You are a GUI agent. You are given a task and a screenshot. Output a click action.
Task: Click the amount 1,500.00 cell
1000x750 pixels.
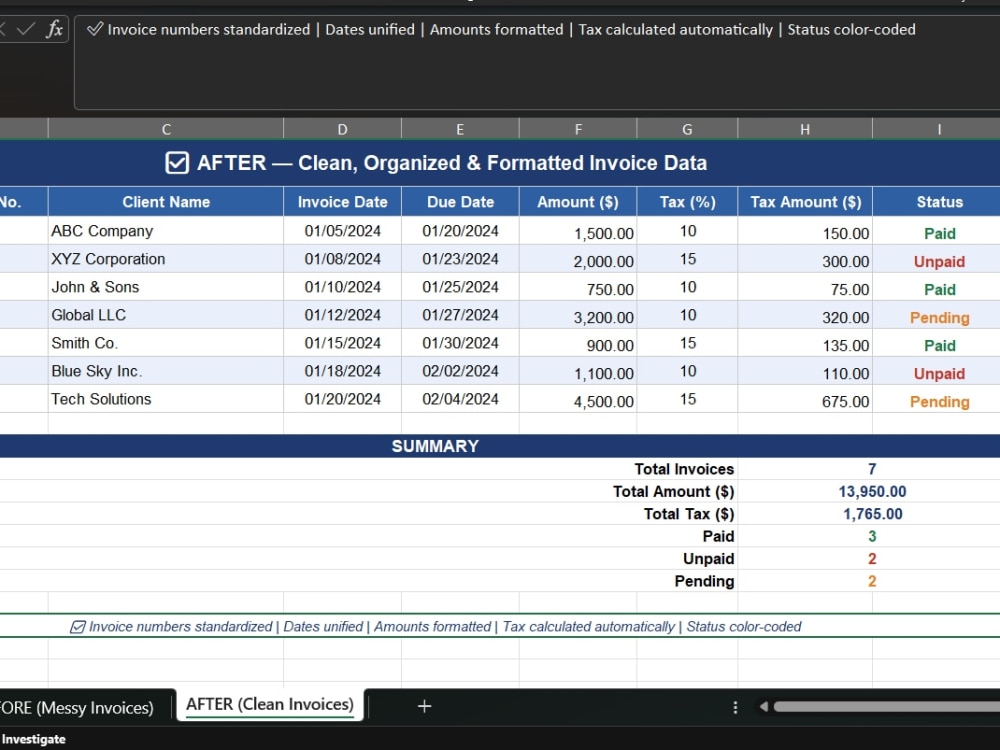tap(578, 231)
